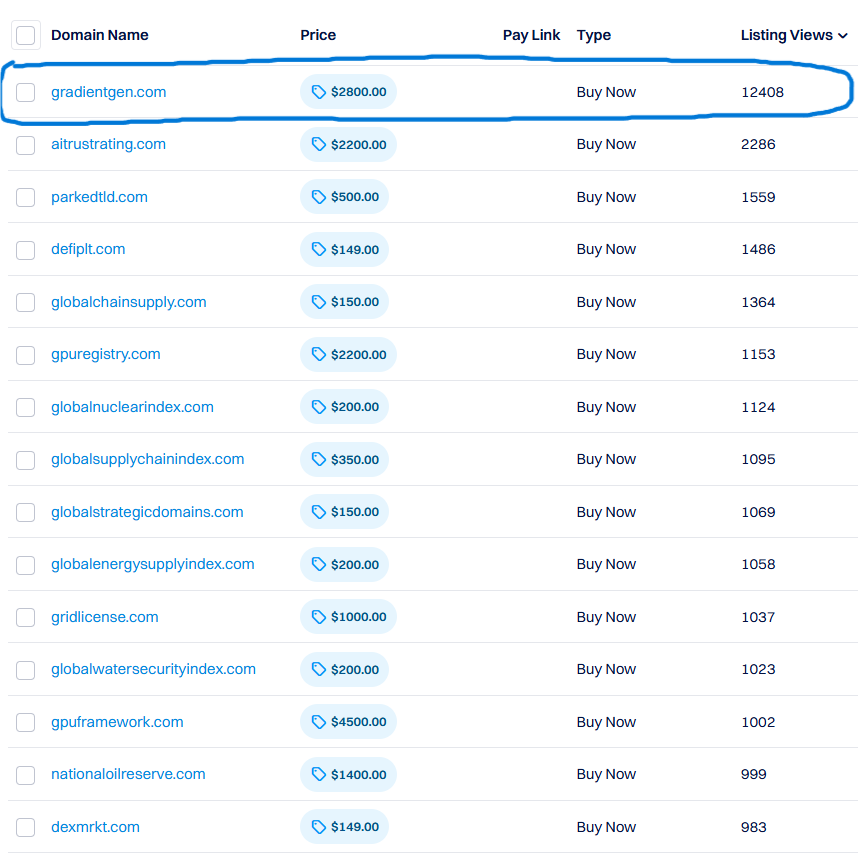Screen dimensions: 858x858
Task: Open nationaloilreserve.com link
Action: (128, 774)
